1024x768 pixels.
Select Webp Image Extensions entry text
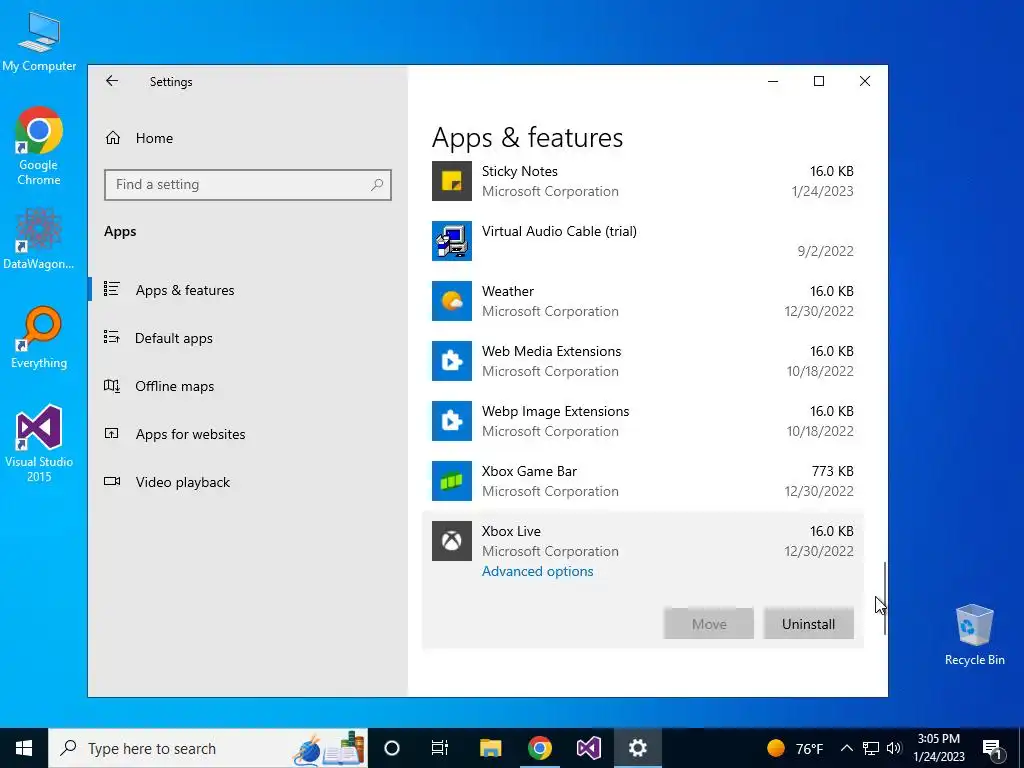coord(556,411)
